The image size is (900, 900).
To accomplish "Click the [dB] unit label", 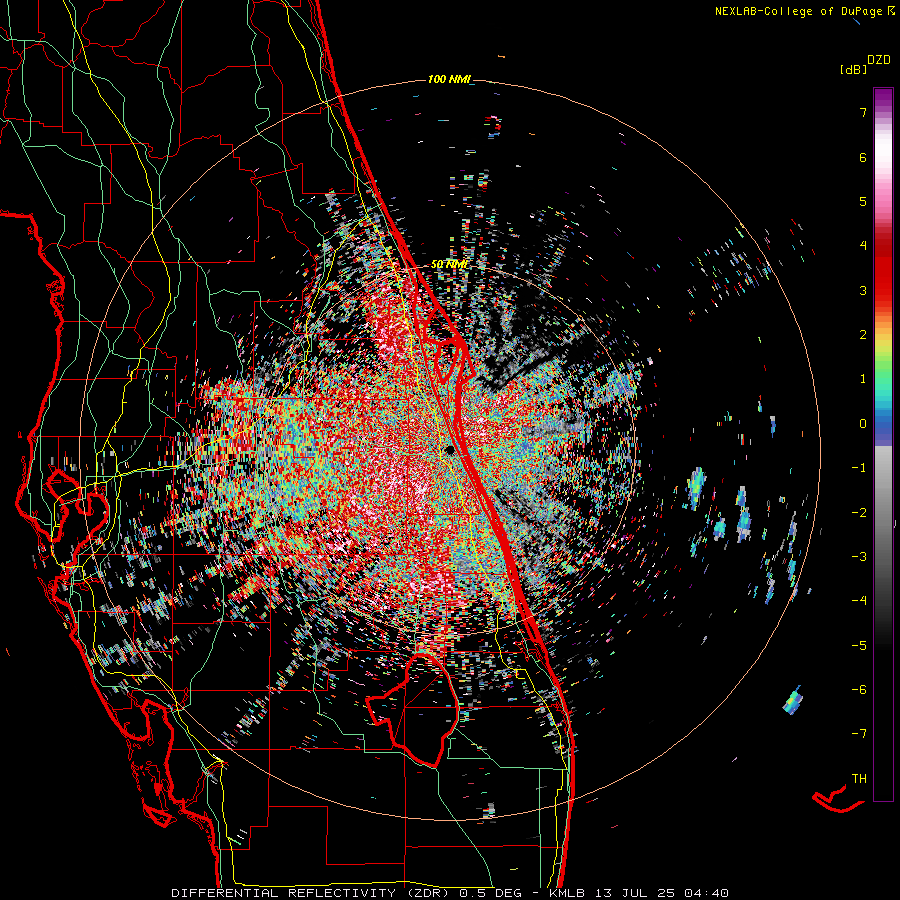I will pyautogui.click(x=854, y=69).
